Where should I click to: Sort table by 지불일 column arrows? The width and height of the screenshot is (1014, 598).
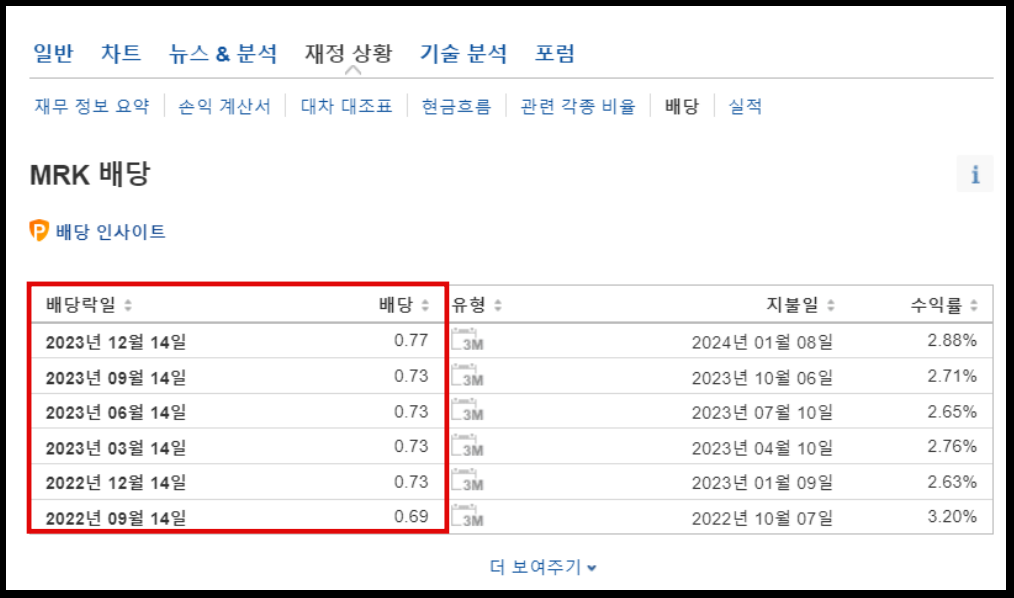pos(831,305)
